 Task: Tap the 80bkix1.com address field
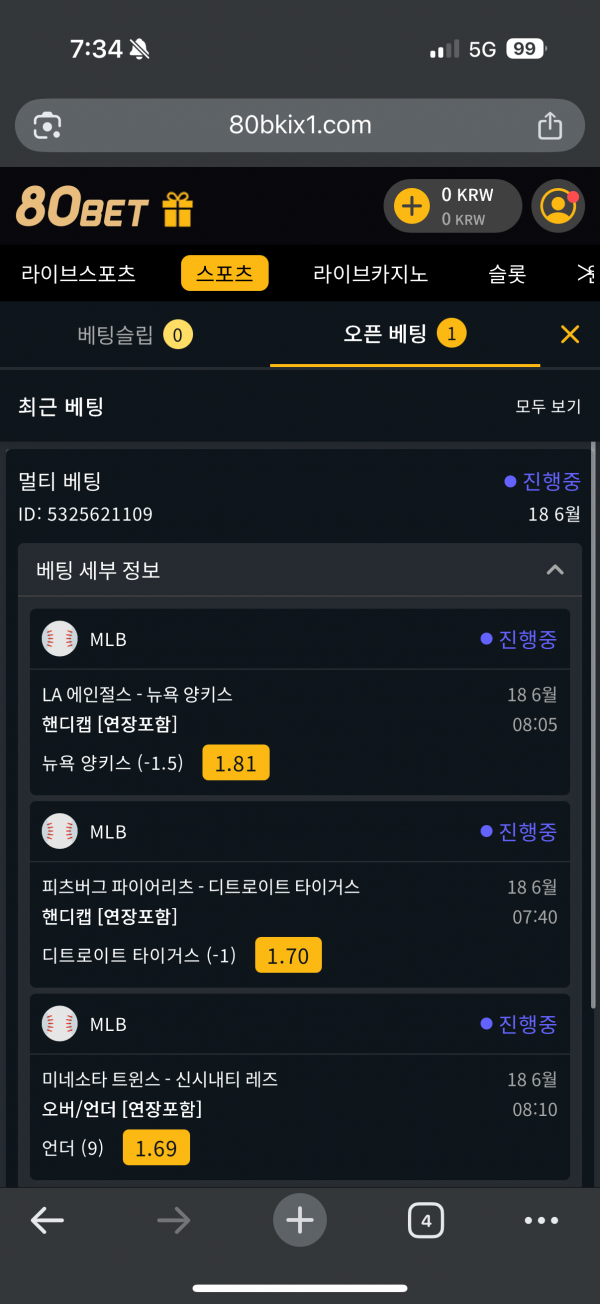(300, 125)
